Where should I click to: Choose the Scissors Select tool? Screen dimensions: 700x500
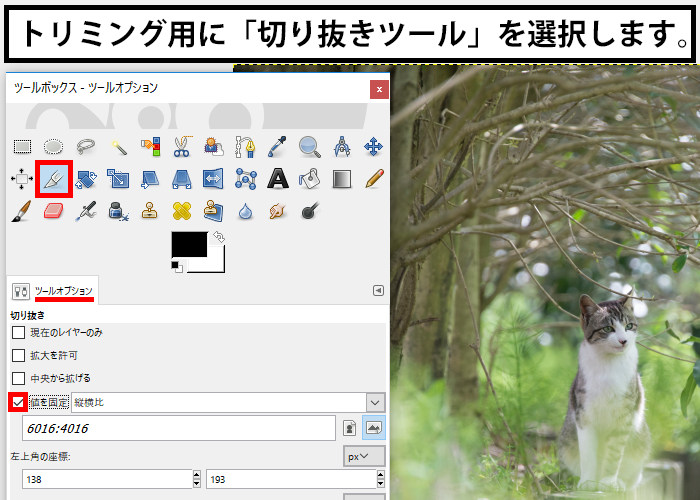pyautogui.click(x=181, y=147)
